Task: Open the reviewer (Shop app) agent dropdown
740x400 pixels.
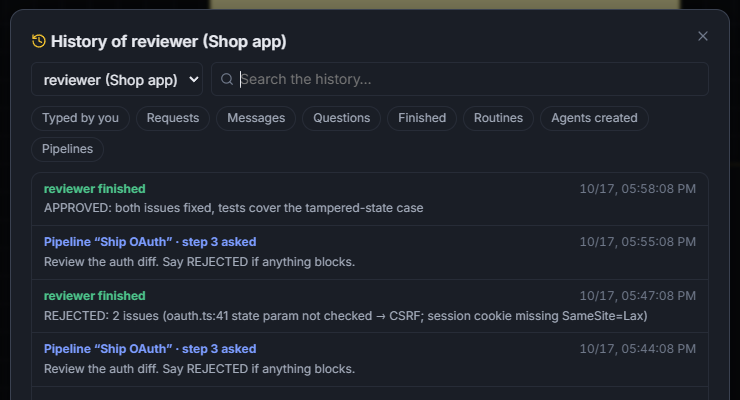Action: pyautogui.click(x=117, y=79)
